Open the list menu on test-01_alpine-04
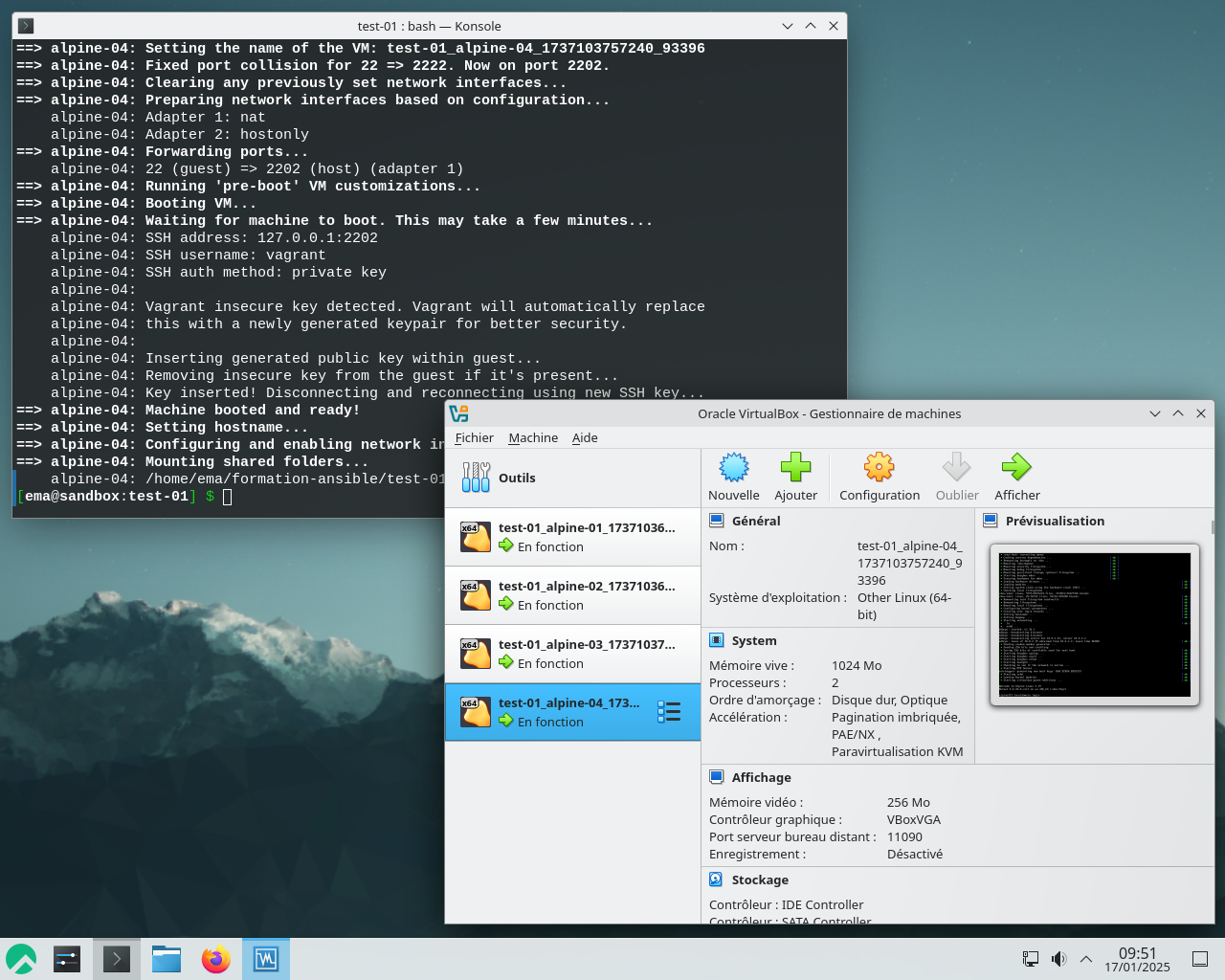 click(669, 711)
